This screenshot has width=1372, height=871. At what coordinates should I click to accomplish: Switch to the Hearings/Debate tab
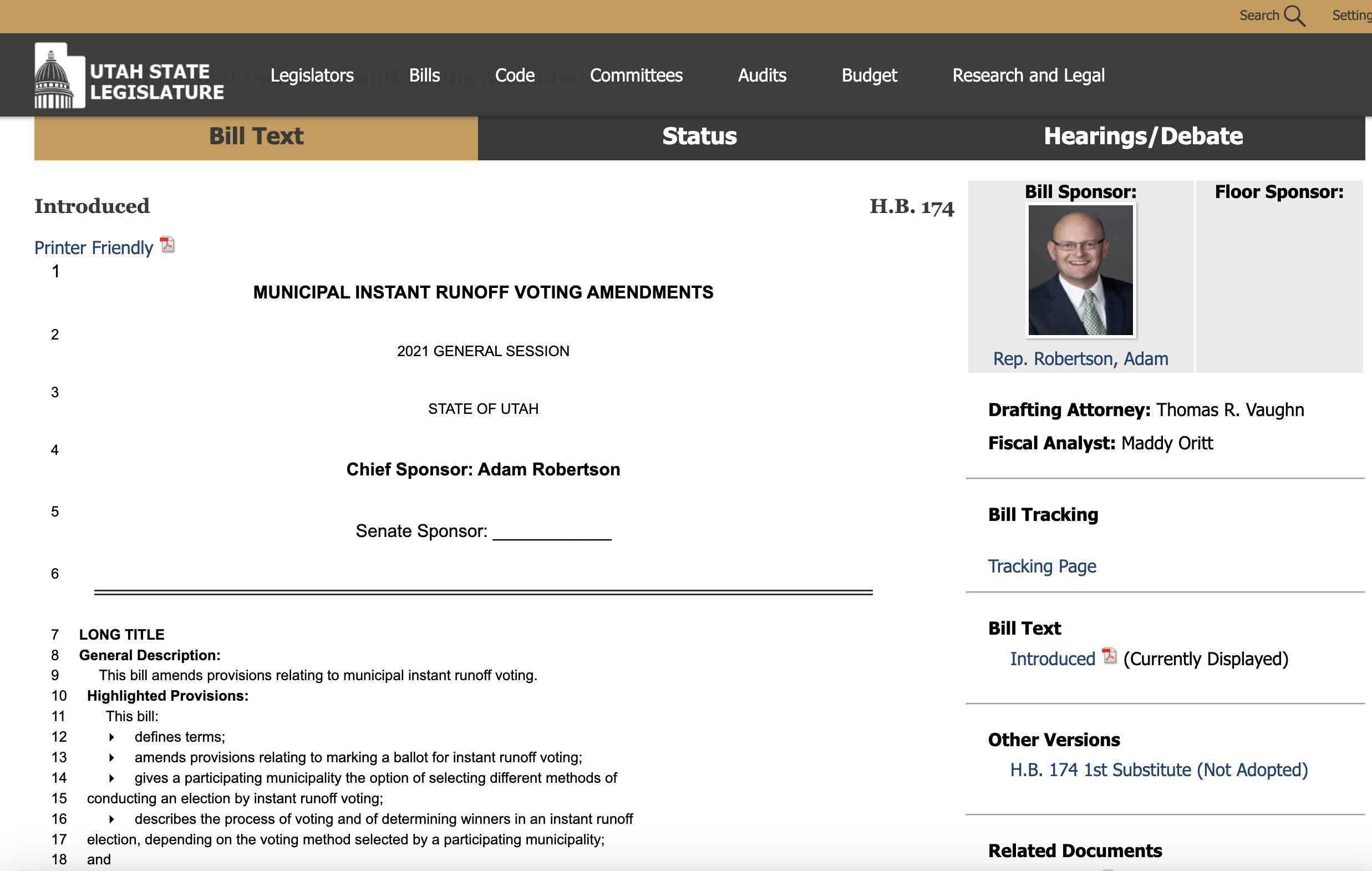click(1142, 137)
